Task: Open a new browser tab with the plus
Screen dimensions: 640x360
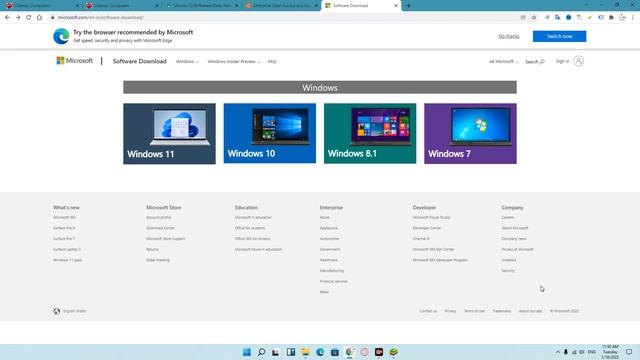Action: point(408,6)
